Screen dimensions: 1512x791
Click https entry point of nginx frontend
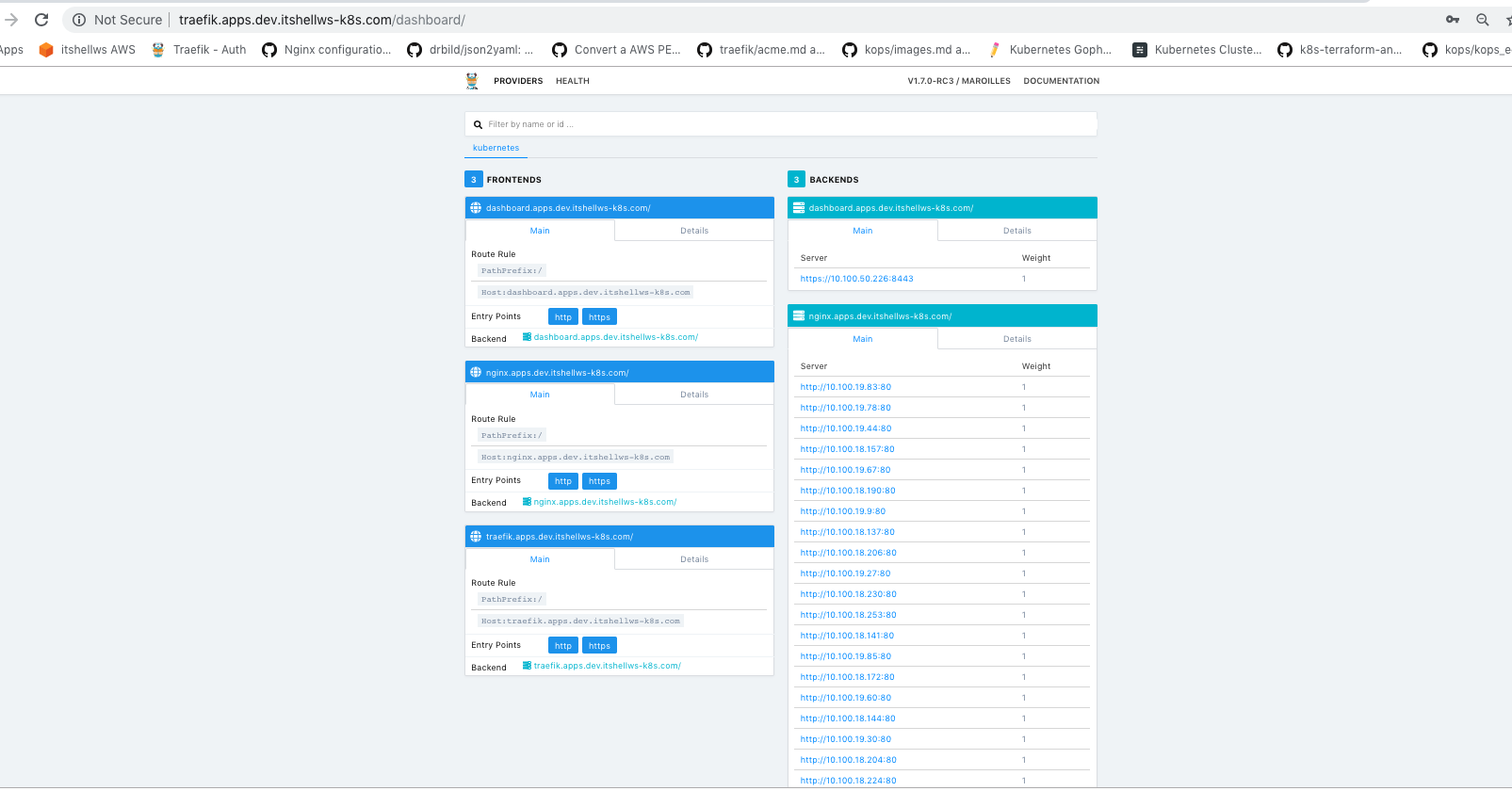click(599, 481)
